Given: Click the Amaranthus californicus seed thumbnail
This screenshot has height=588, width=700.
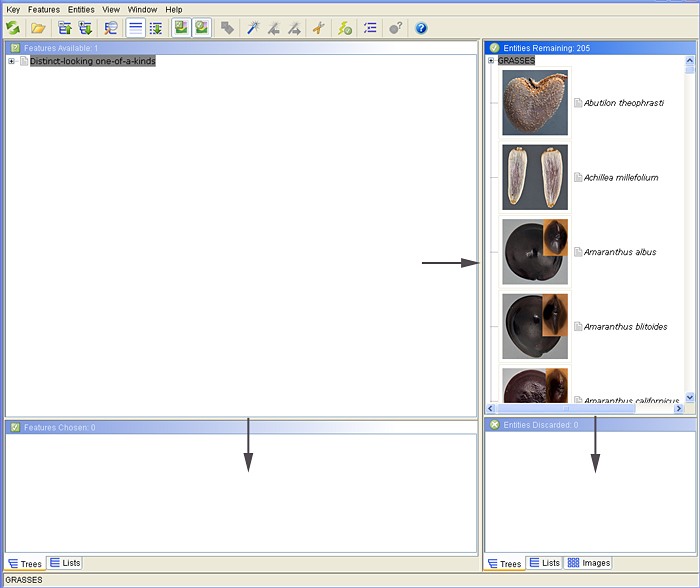Looking at the screenshot, I should click(535, 385).
